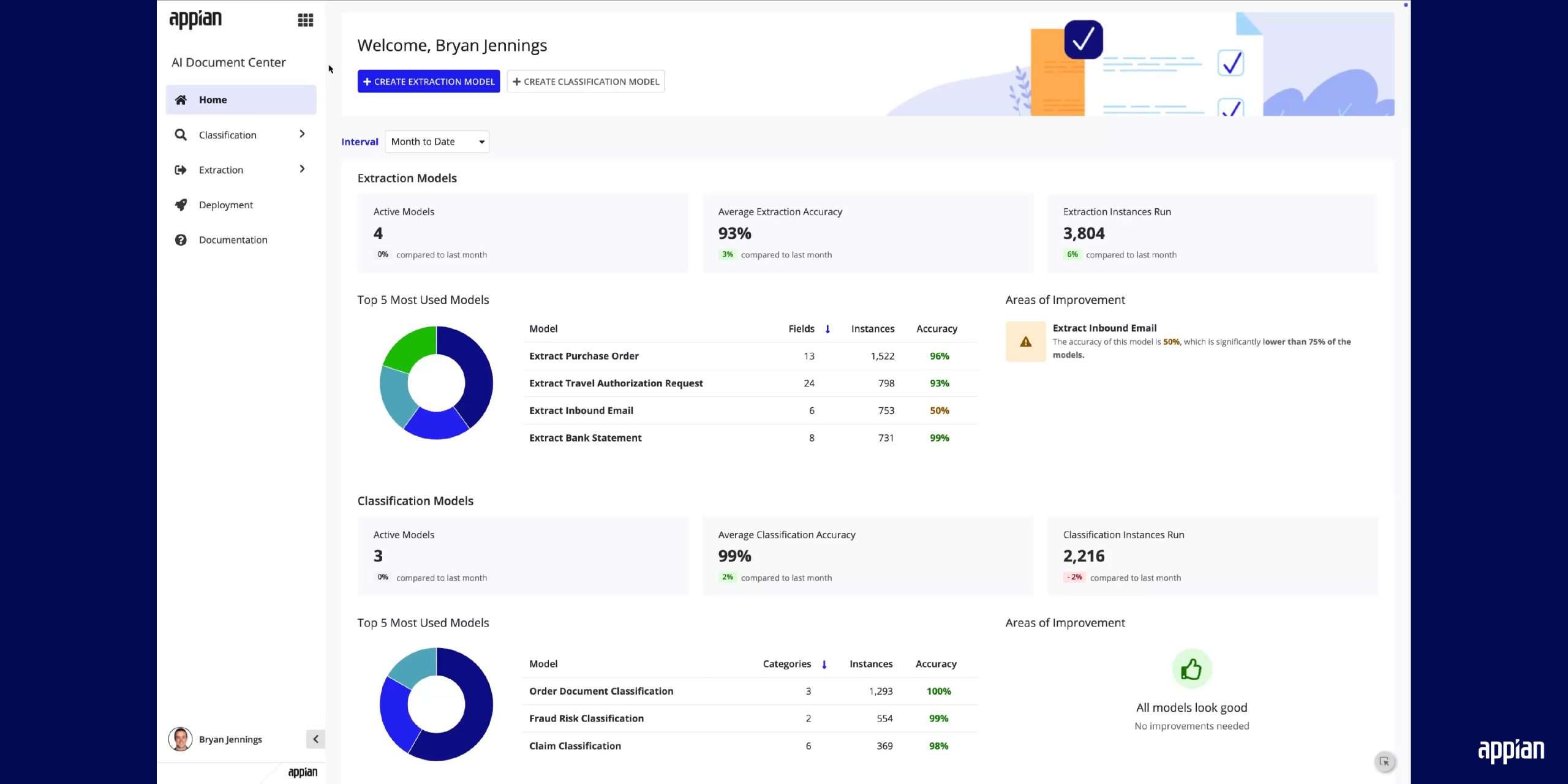Click the Deployment rocket icon

(x=181, y=205)
